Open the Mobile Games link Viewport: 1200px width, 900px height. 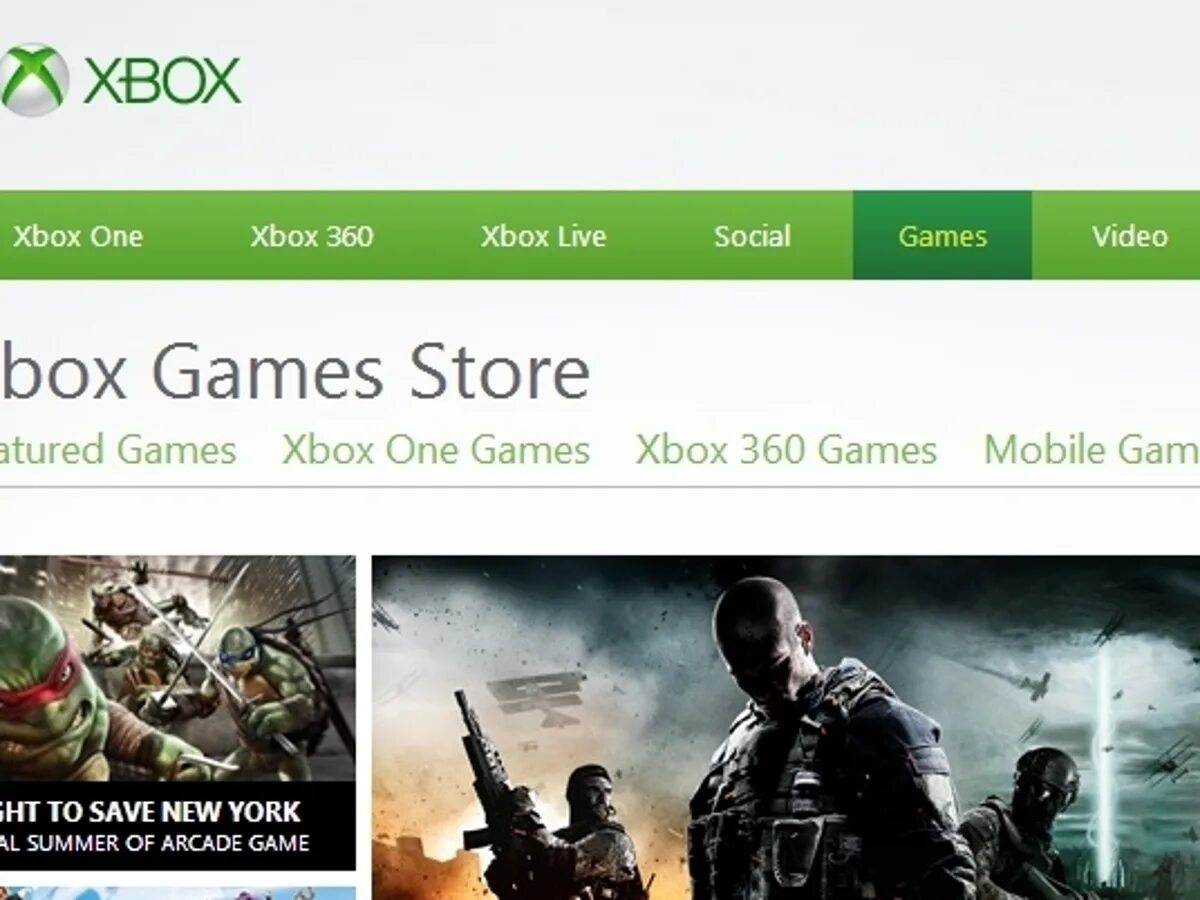click(x=1091, y=450)
